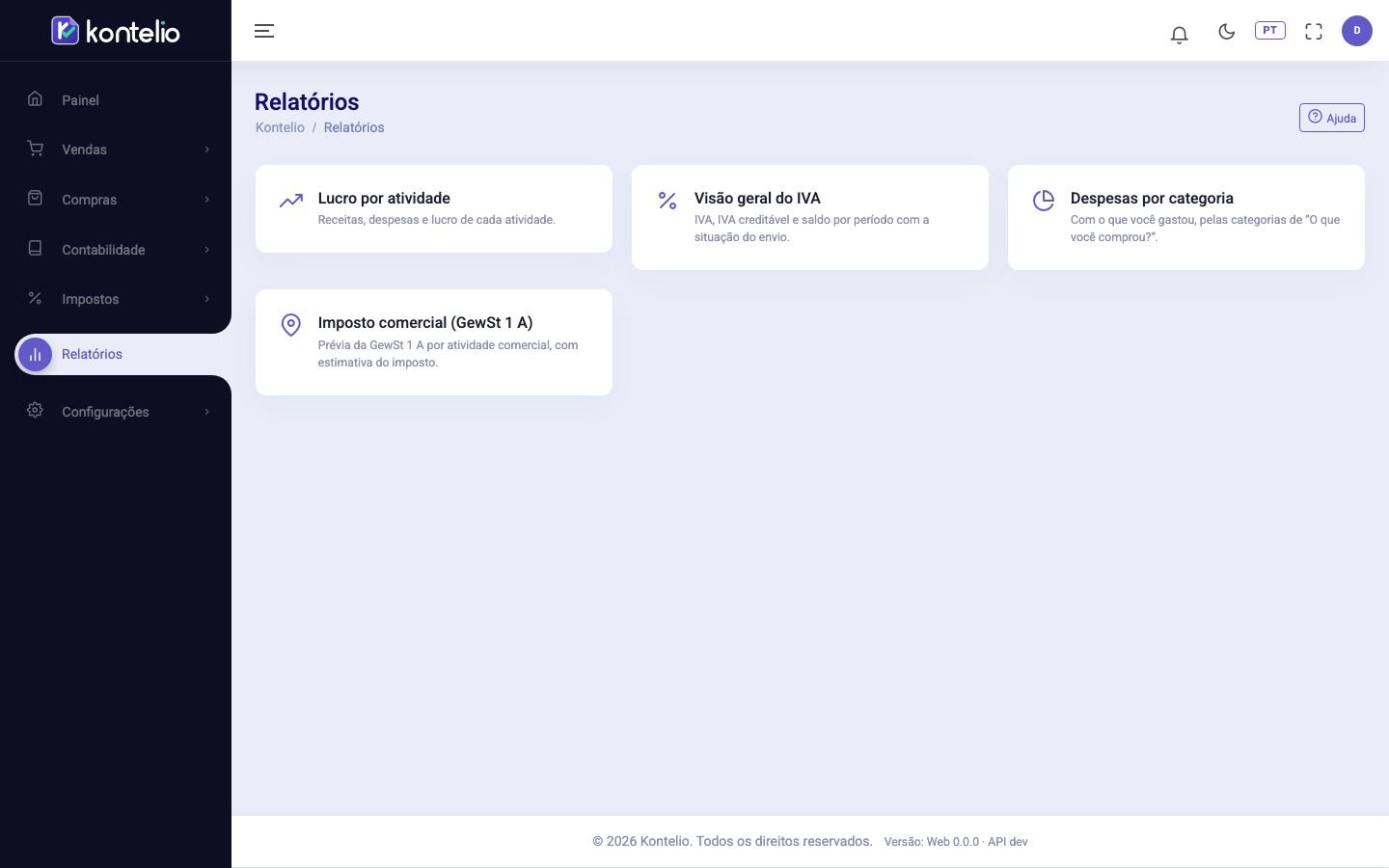Screen dimensions: 1389x868
Task: Select Relatórios label in the sidebar
Action: [x=92, y=354]
